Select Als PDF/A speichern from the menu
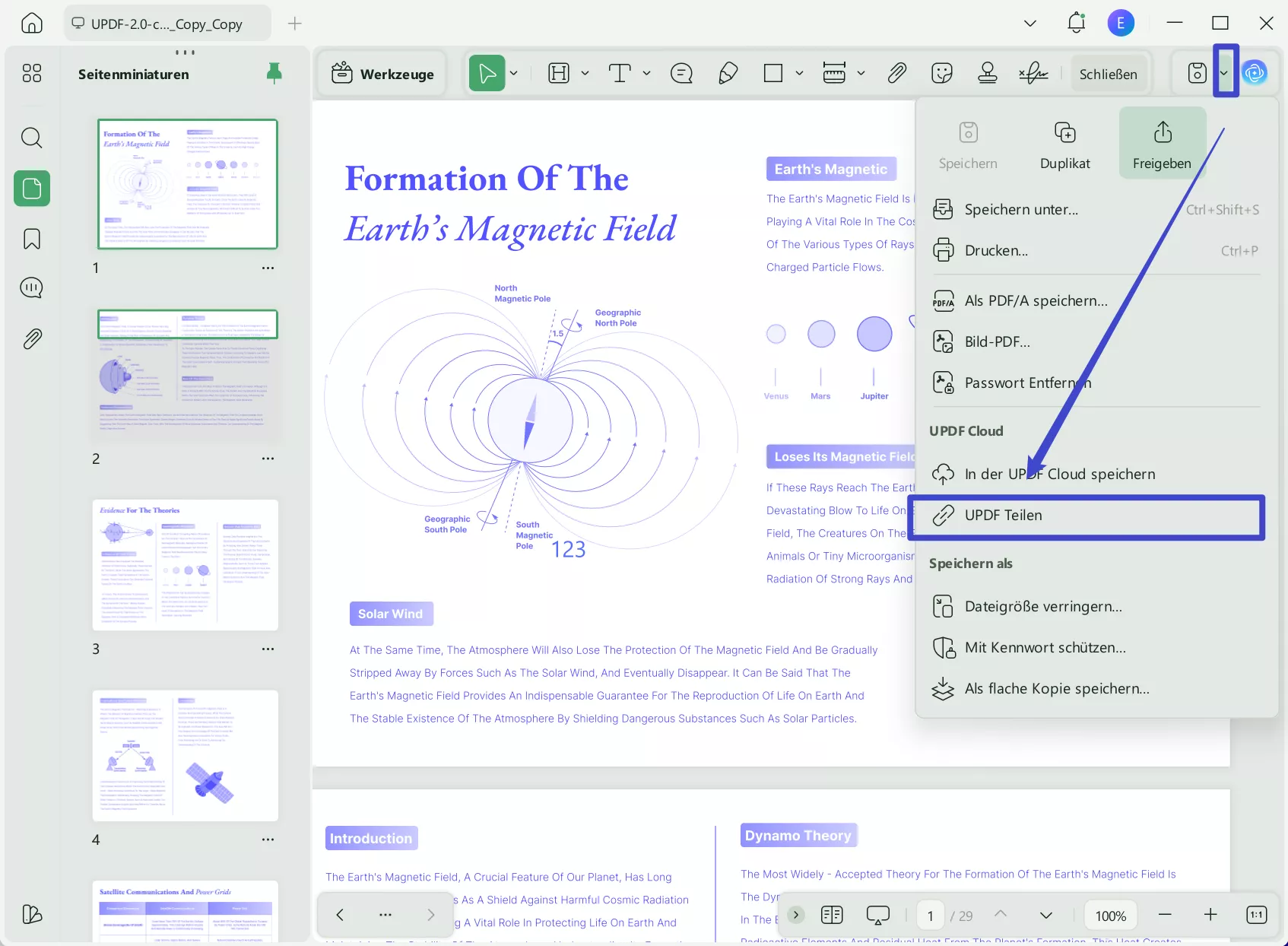The width and height of the screenshot is (1288, 946). tap(1036, 300)
